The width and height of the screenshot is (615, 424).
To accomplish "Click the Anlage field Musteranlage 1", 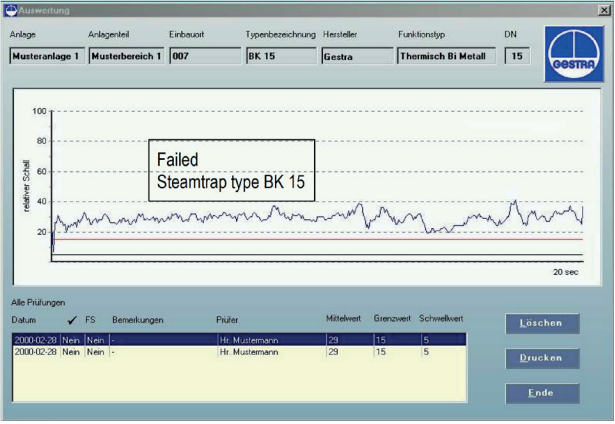I will (x=46, y=57).
